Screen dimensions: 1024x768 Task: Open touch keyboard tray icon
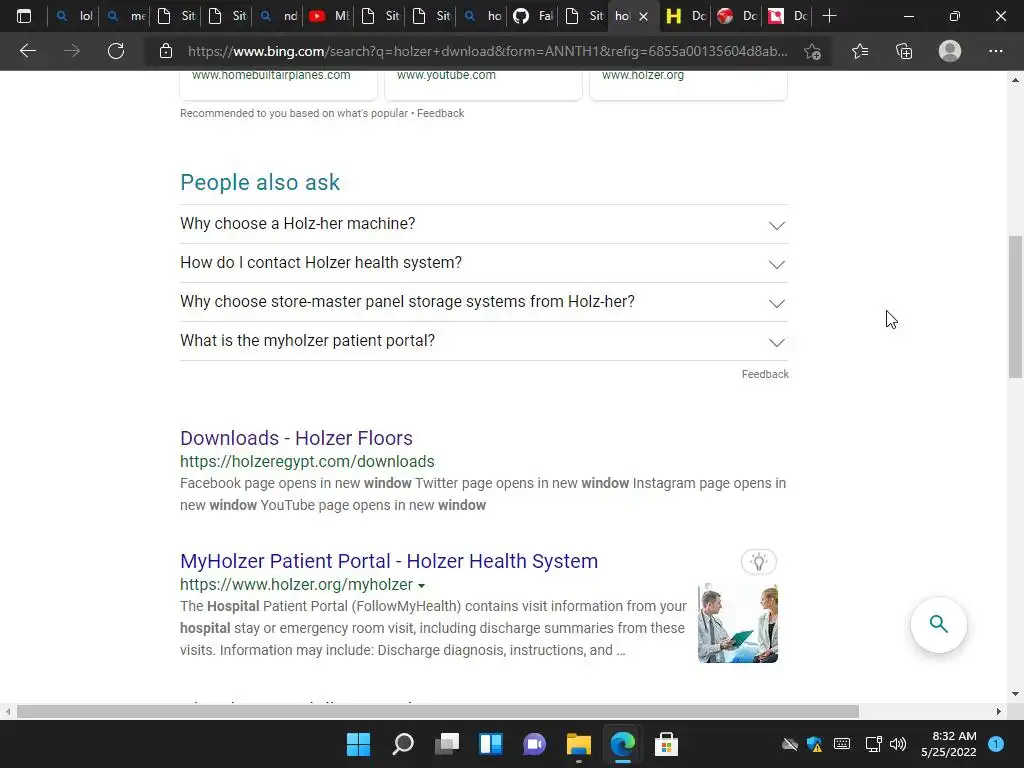click(x=842, y=744)
